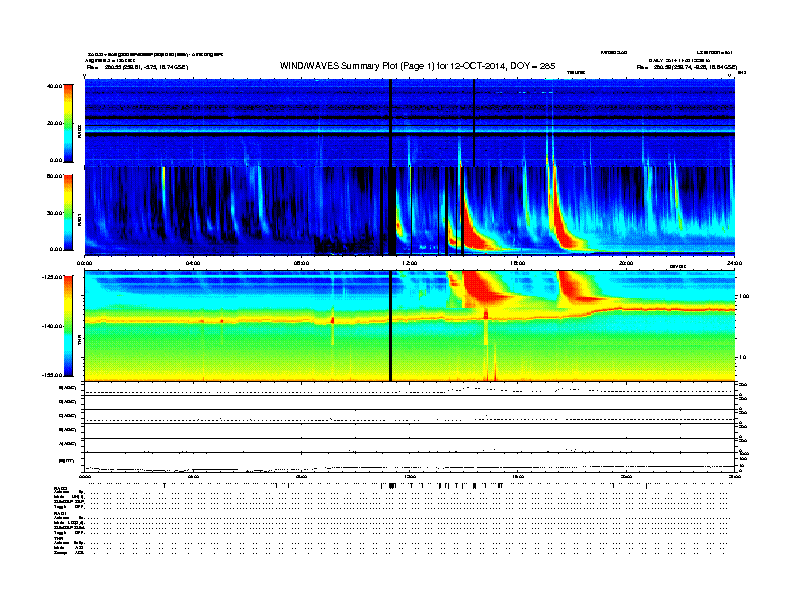Select the -125.00 value on TNR scale
The width and height of the screenshot is (792, 612).
[52, 277]
